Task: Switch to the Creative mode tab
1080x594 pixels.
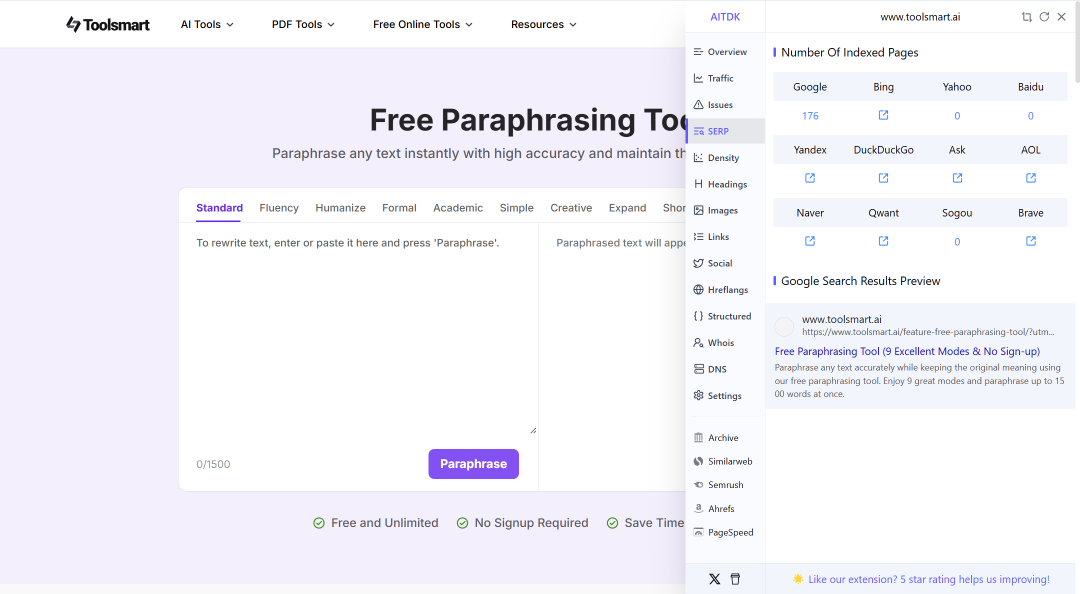Action: (x=571, y=207)
